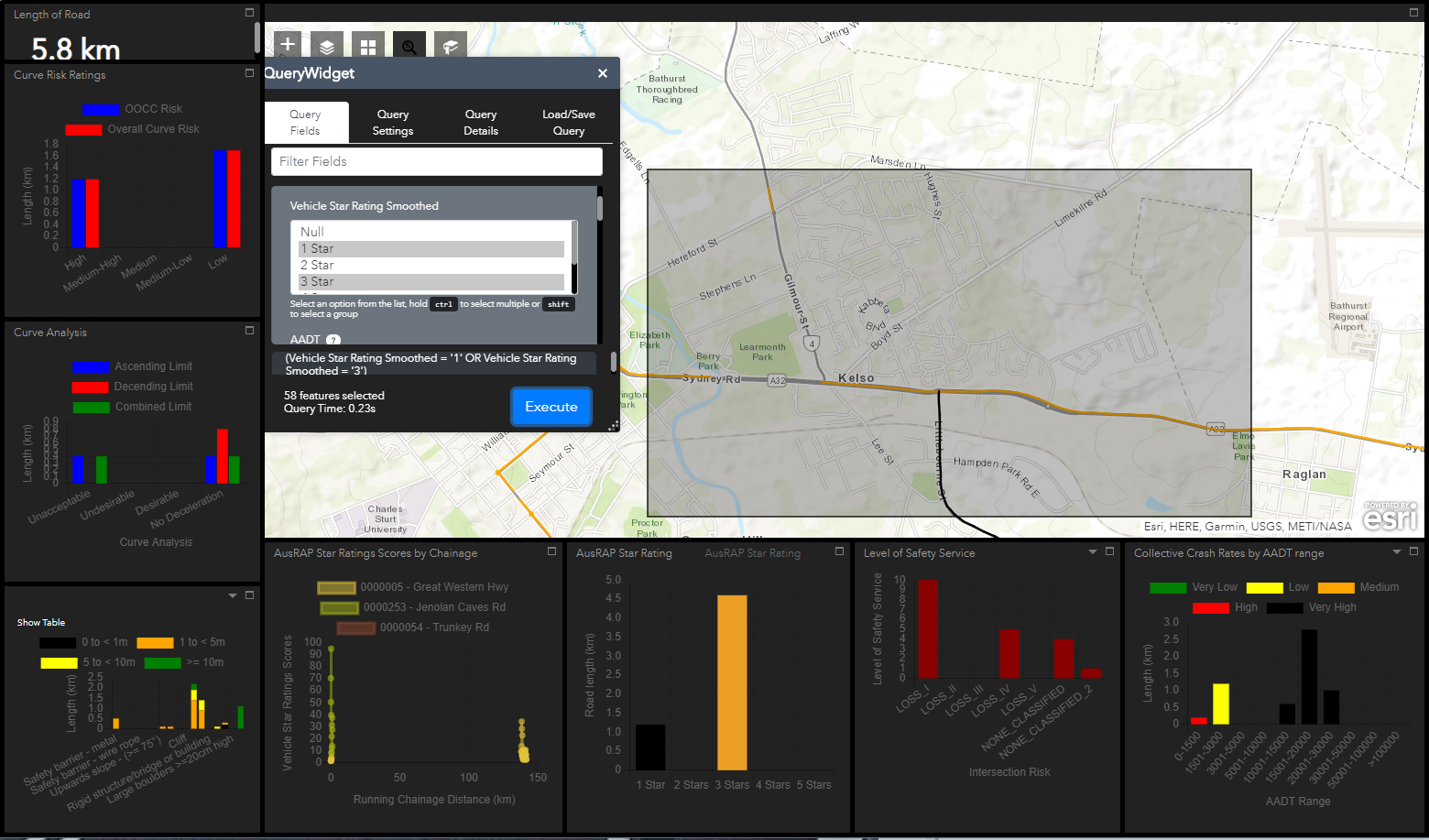
Task: Maximize Collective Crash Rates by AADT panel
Action: coord(1413,551)
